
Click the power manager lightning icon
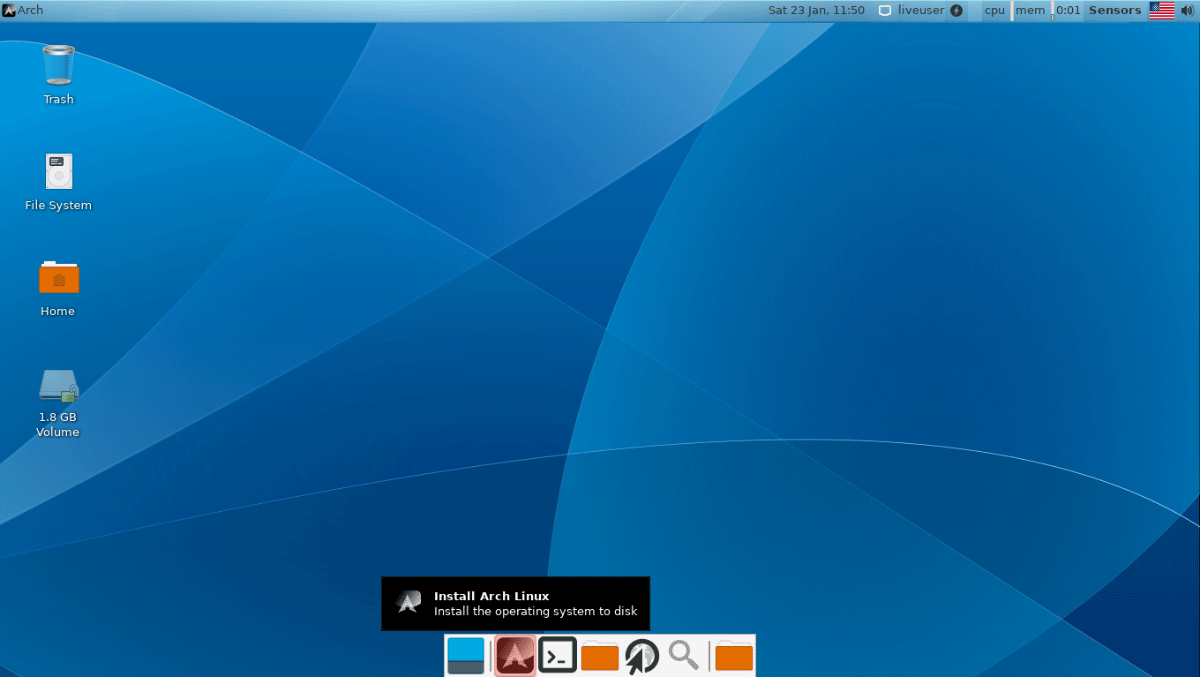(956, 10)
